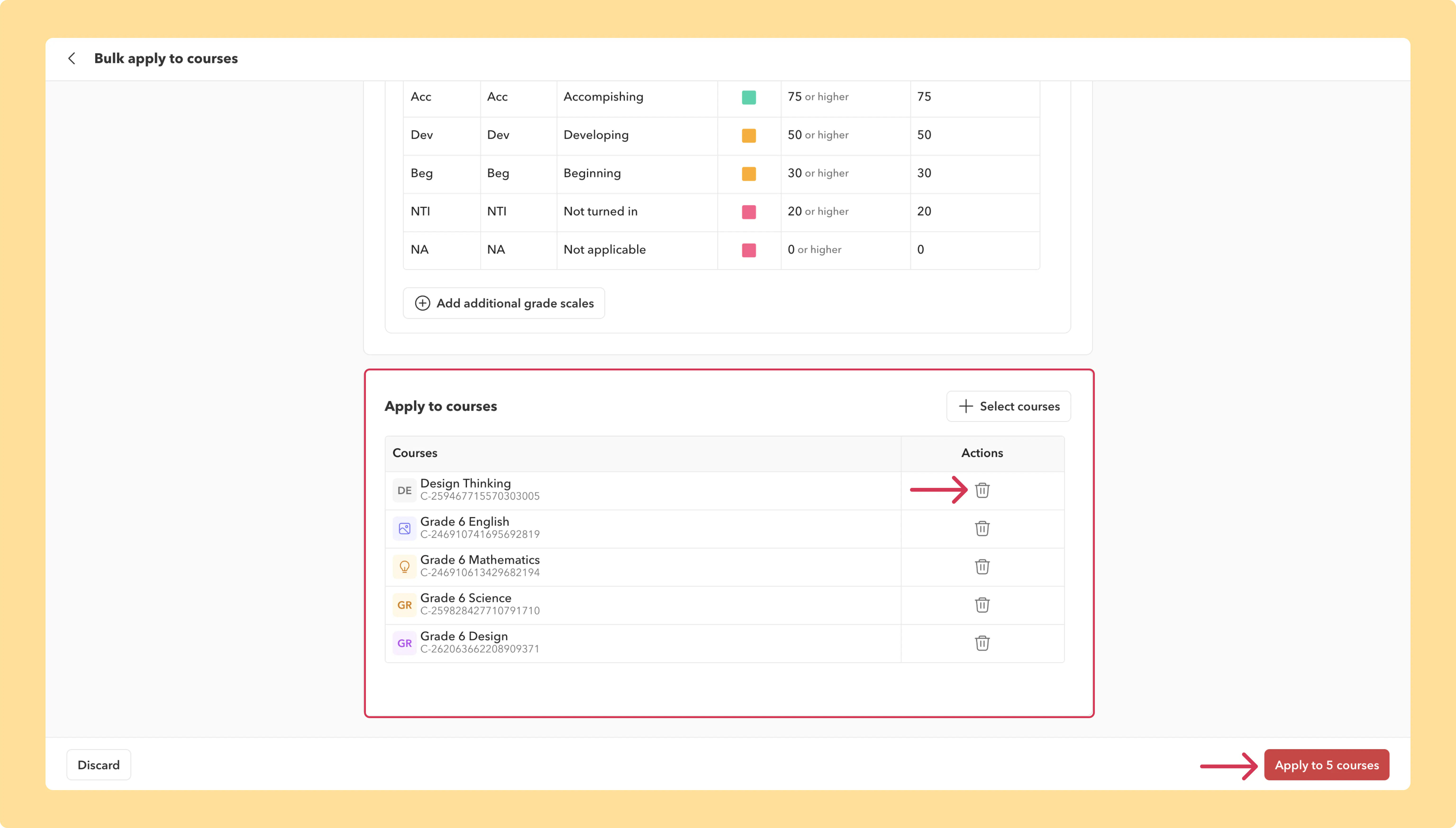Screen dimensions: 1456x828
Task: Remove Grade 6 English with trash icon
Action: tap(982, 528)
